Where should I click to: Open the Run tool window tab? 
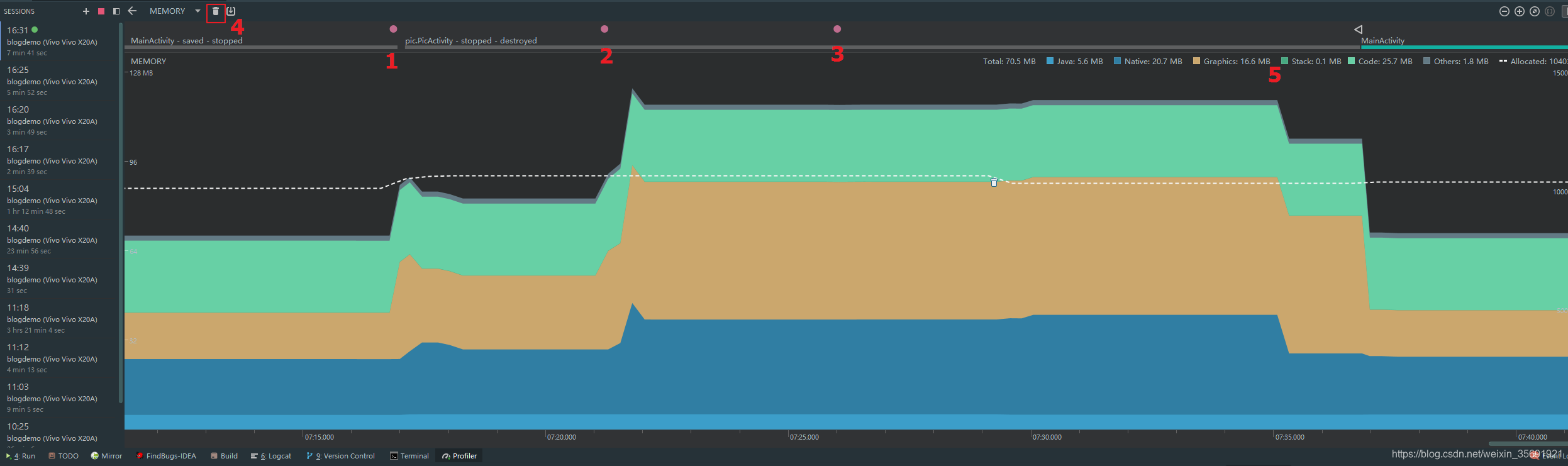[x=20, y=456]
